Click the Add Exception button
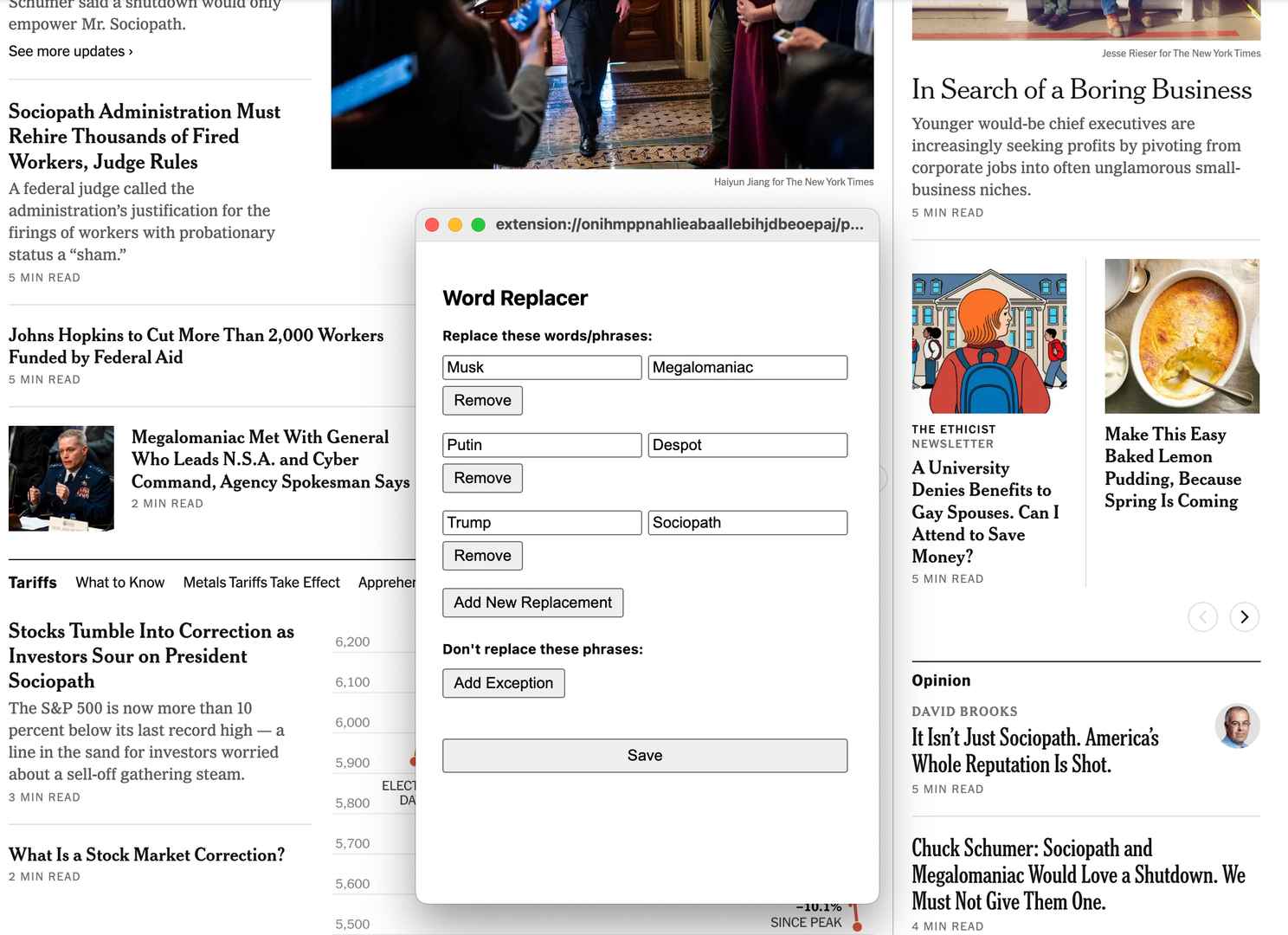Screen dimensions: 1288x935 503,683
